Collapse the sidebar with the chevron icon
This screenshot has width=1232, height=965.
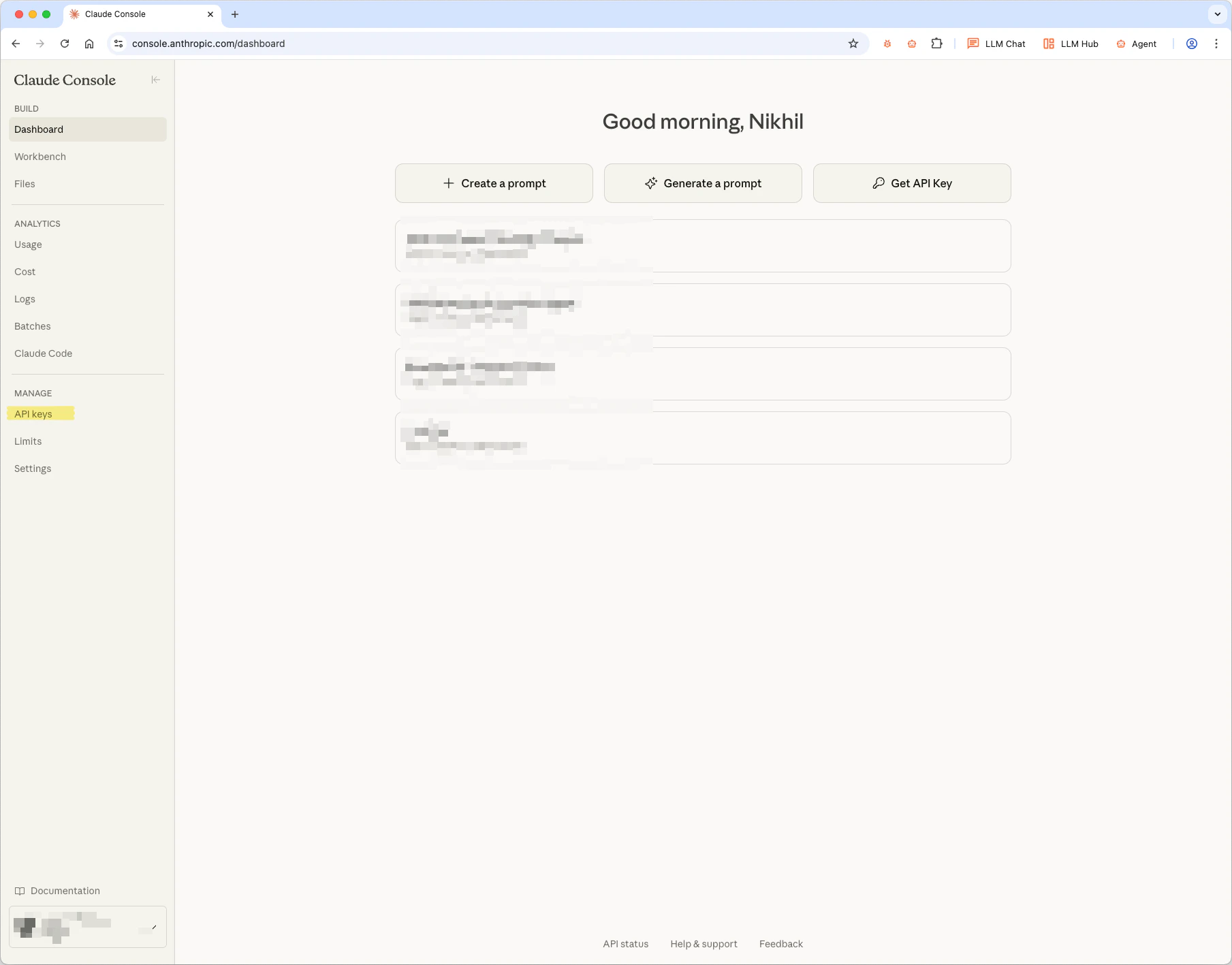[156, 80]
